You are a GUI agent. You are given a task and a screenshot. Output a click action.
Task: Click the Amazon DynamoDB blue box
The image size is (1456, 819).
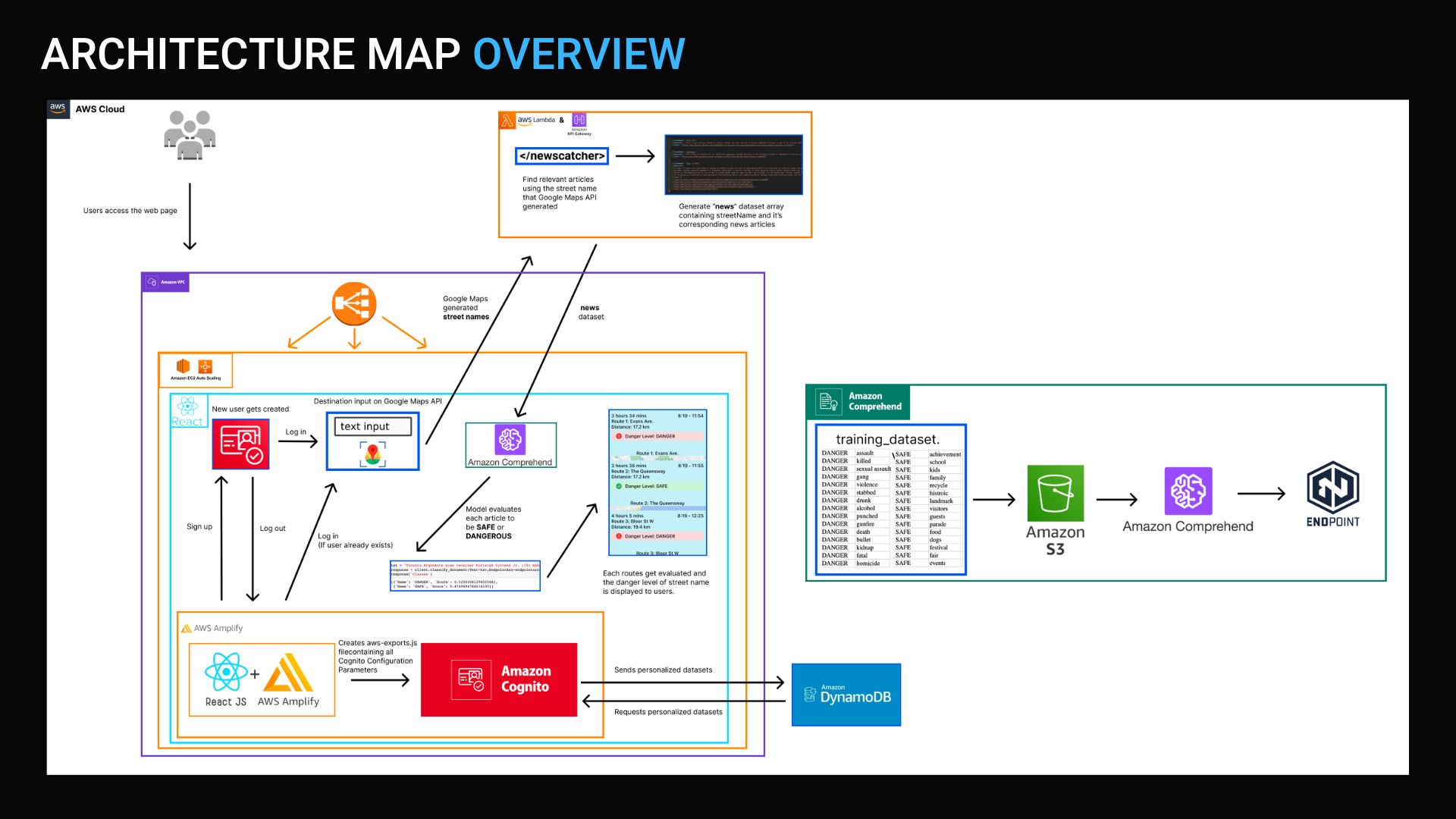coord(846,695)
